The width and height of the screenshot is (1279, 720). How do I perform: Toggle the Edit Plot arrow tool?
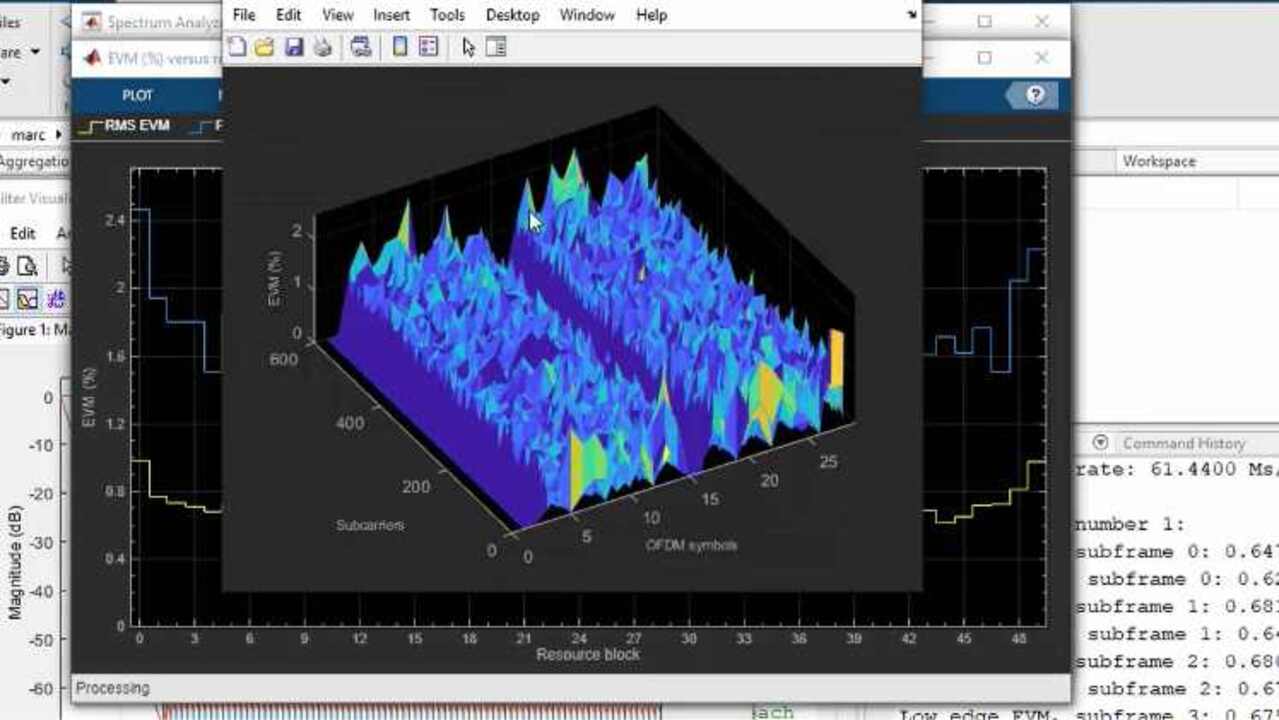coord(467,47)
